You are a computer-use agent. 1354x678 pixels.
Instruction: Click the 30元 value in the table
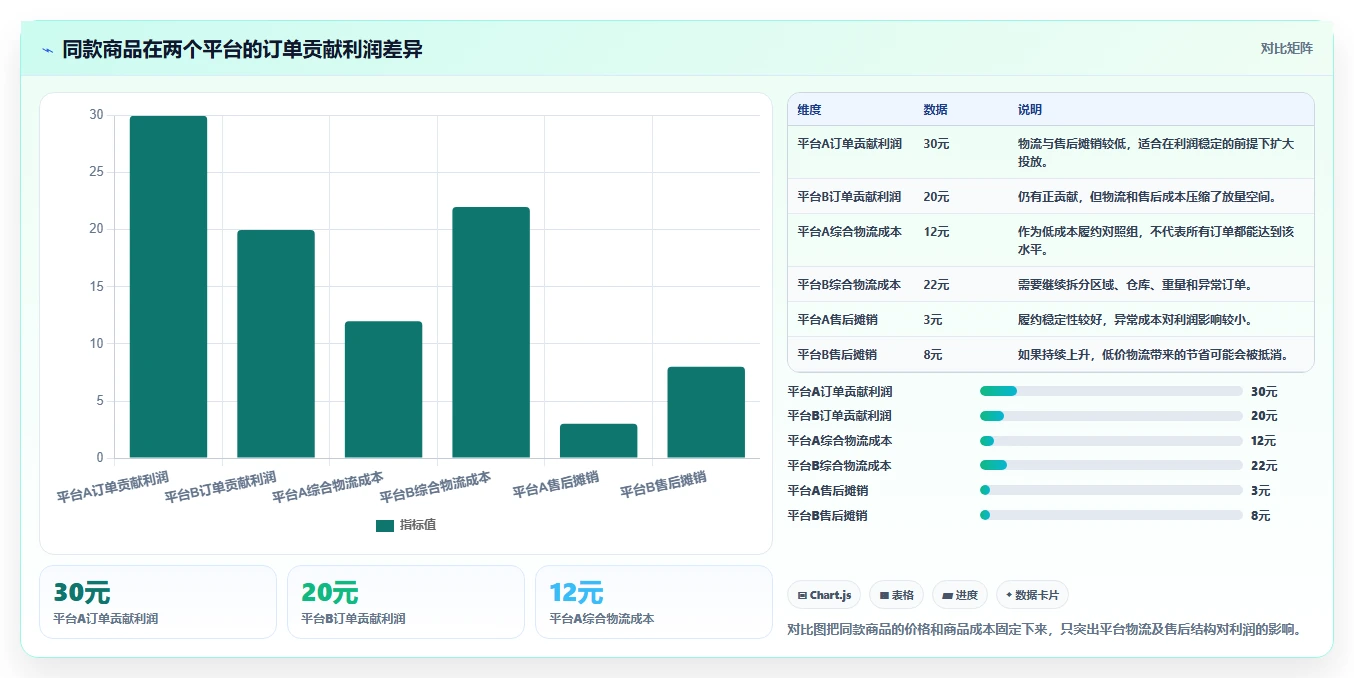(x=936, y=144)
